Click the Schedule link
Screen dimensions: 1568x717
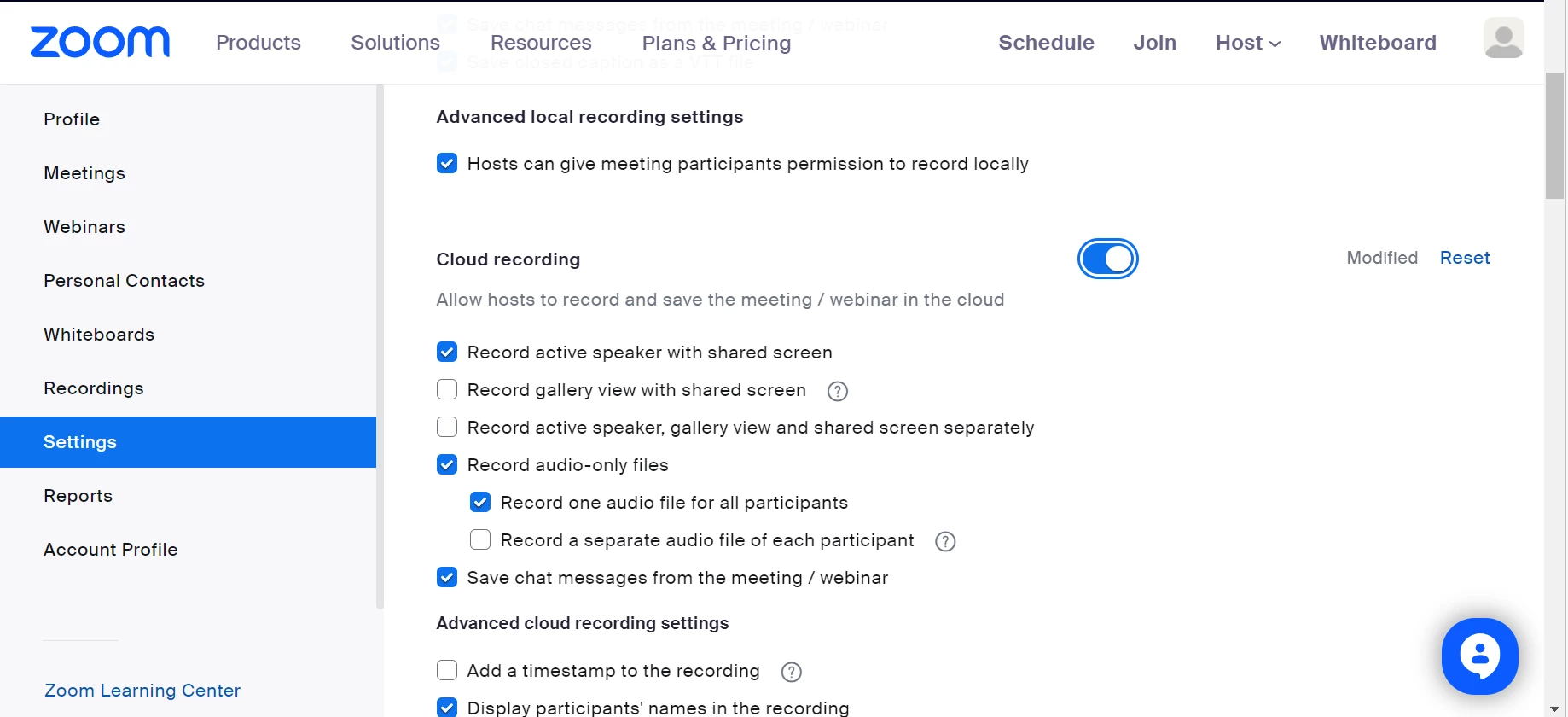click(x=1047, y=43)
